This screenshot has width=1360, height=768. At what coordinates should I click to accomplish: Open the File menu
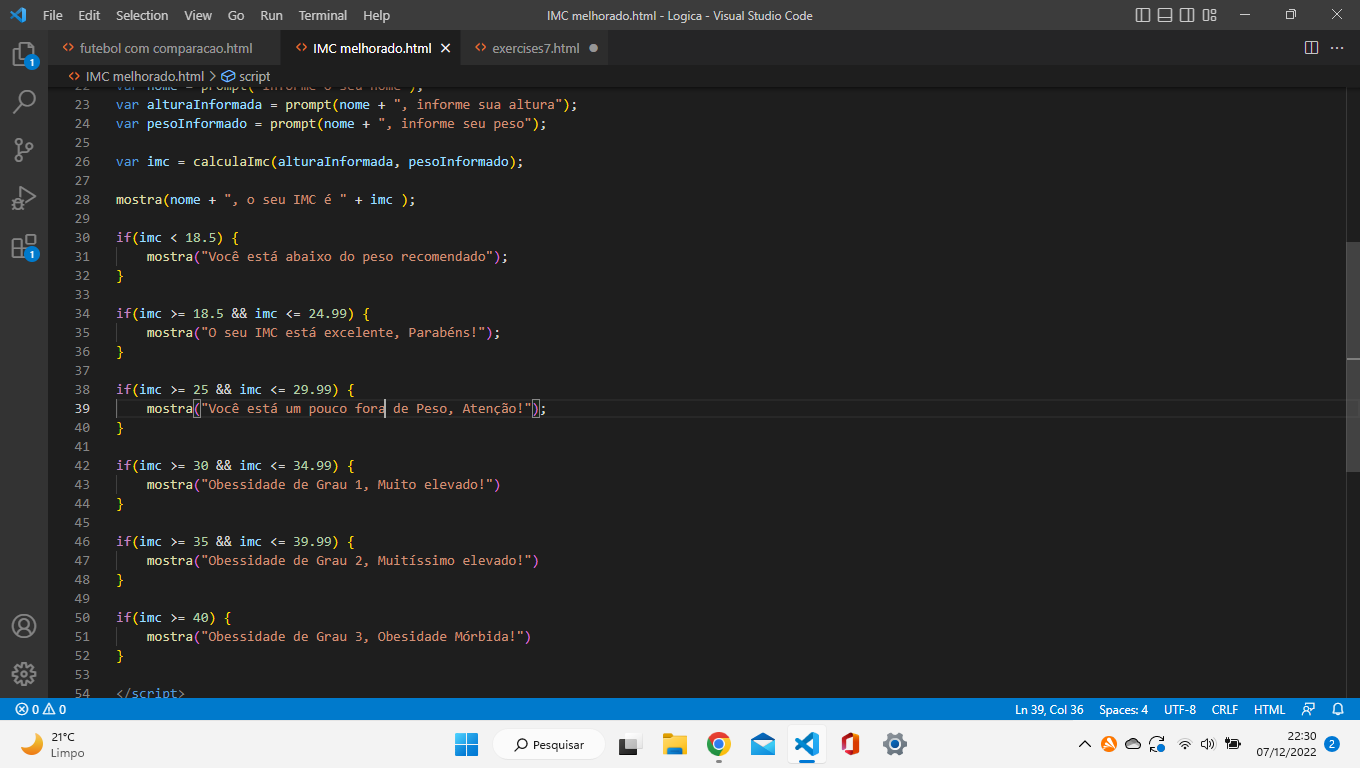[x=53, y=15]
